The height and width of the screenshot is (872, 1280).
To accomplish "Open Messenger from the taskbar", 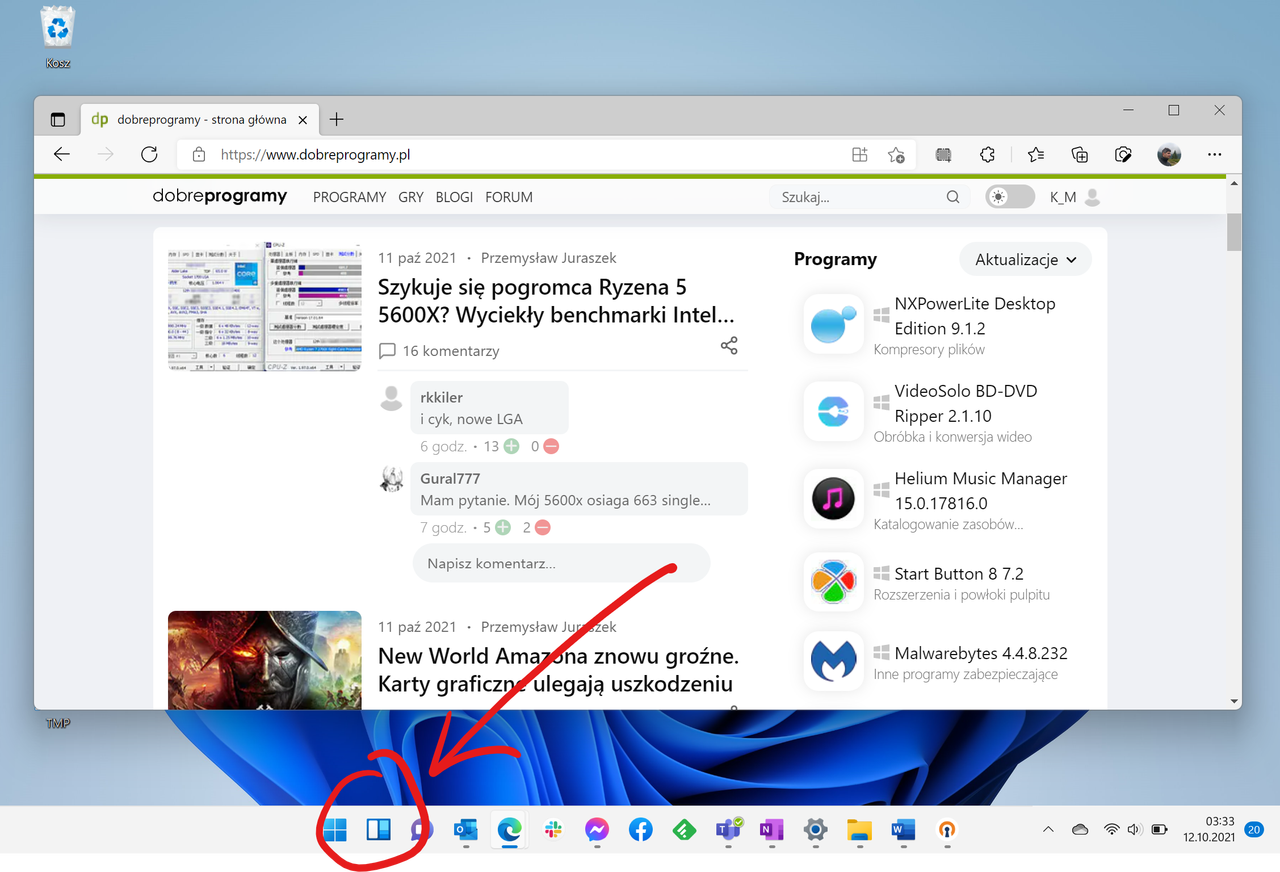I will point(597,829).
